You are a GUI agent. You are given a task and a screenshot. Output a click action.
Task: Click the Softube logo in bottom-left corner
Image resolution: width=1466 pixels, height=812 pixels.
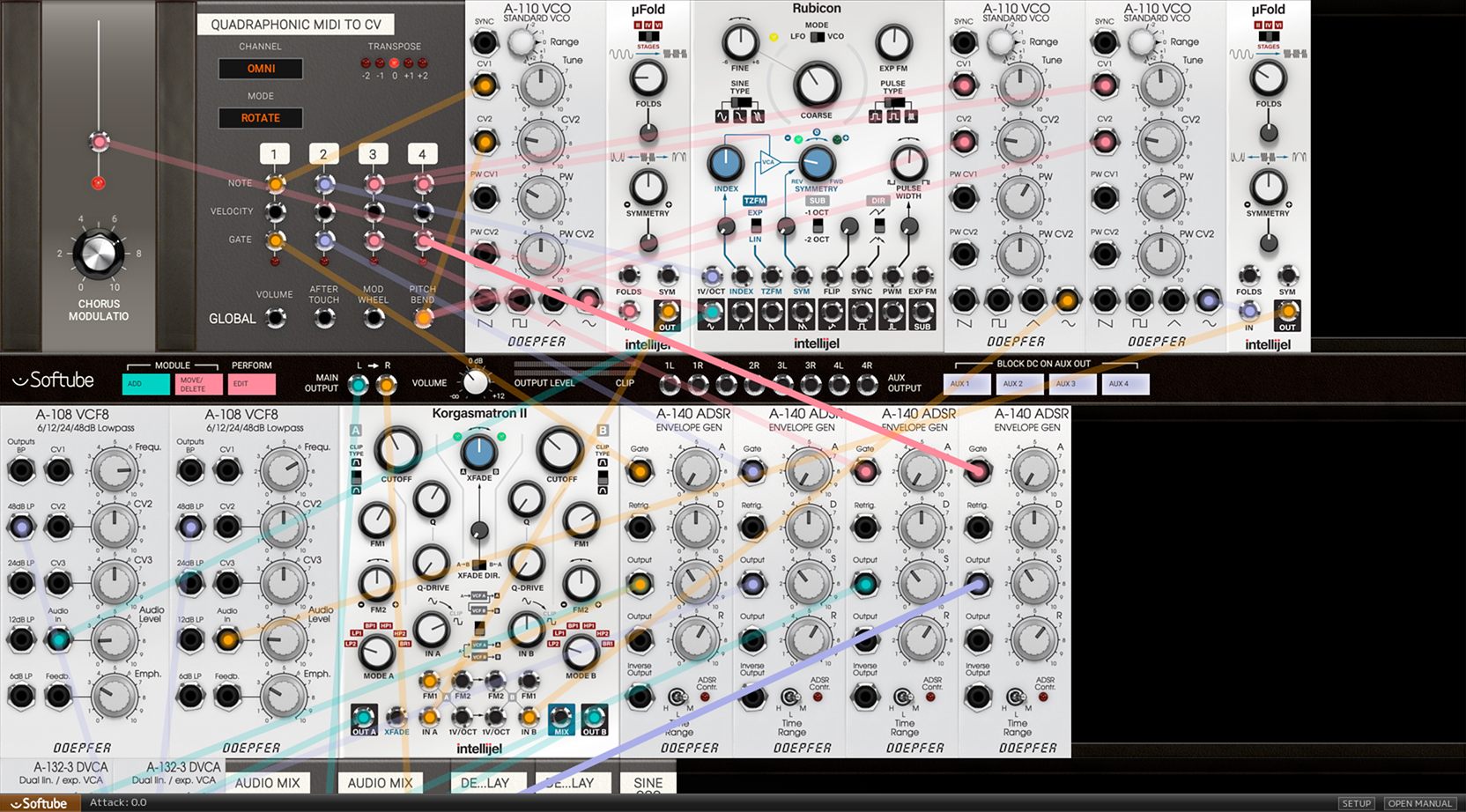pos(40,803)
